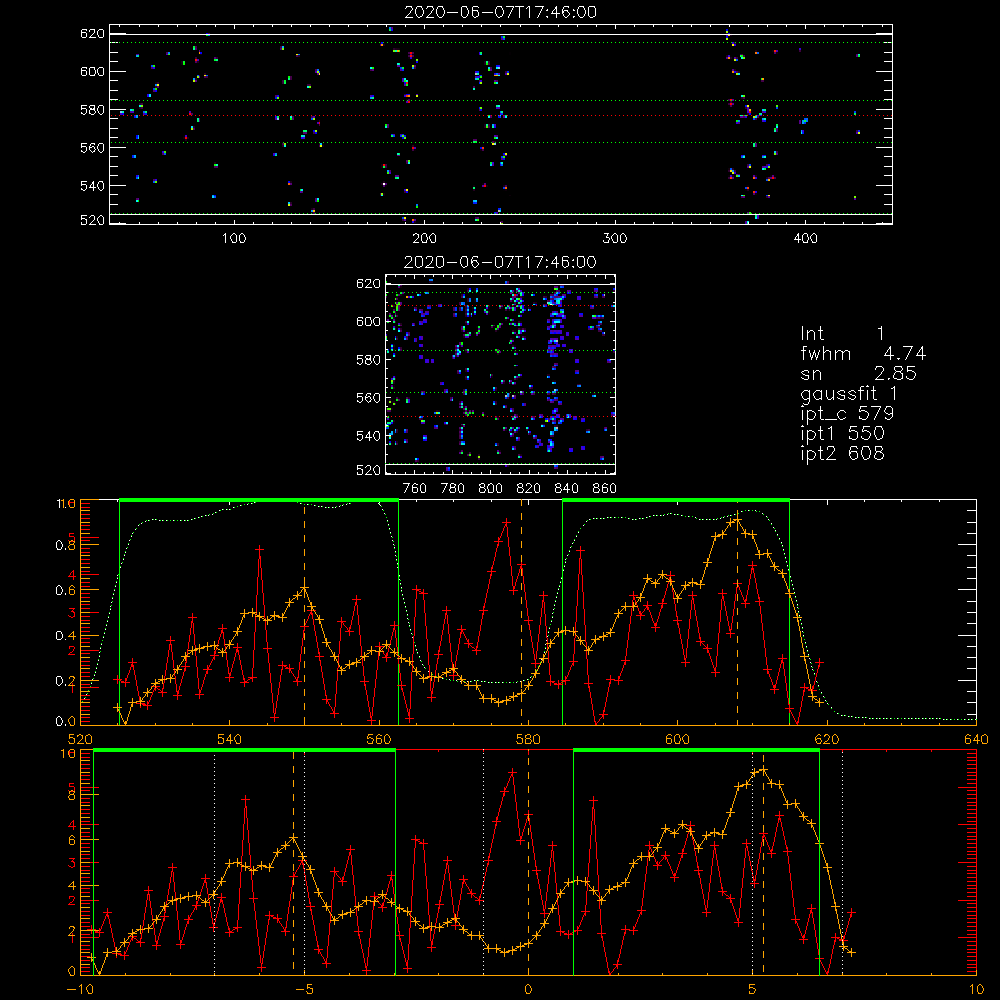The width and height of the screenshot is (1000, 1000).
Task: Click x-axis label 760 on middle plot
Action: click(x=415, y=489)
